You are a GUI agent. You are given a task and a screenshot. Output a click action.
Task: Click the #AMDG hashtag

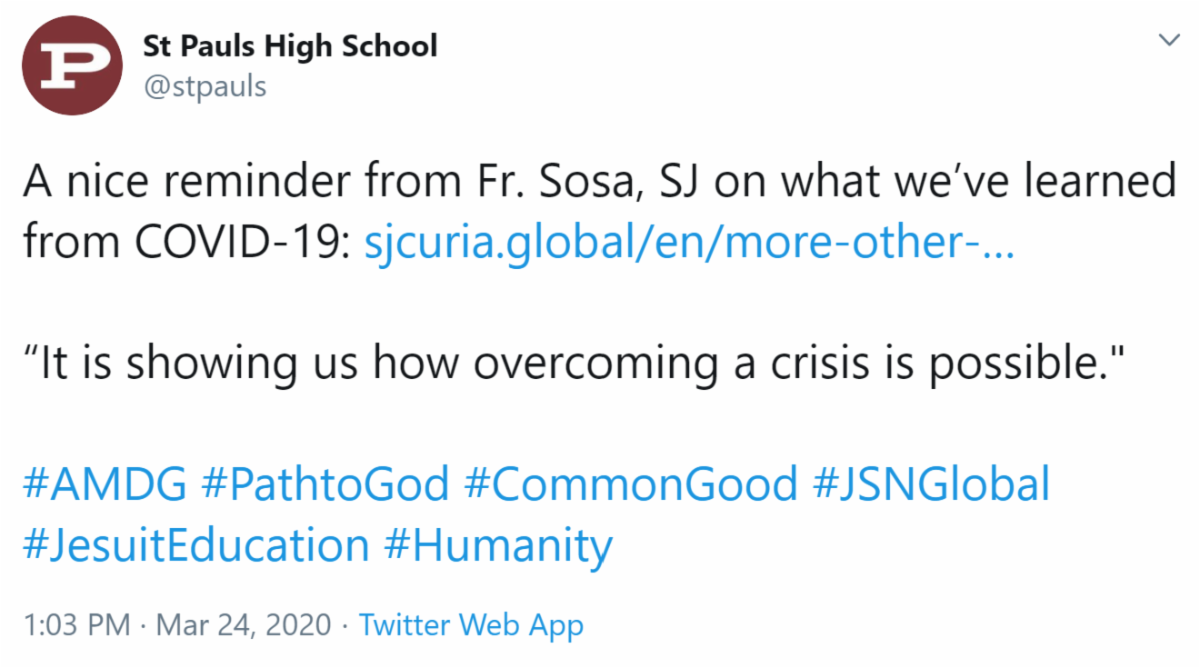point(104,484)
